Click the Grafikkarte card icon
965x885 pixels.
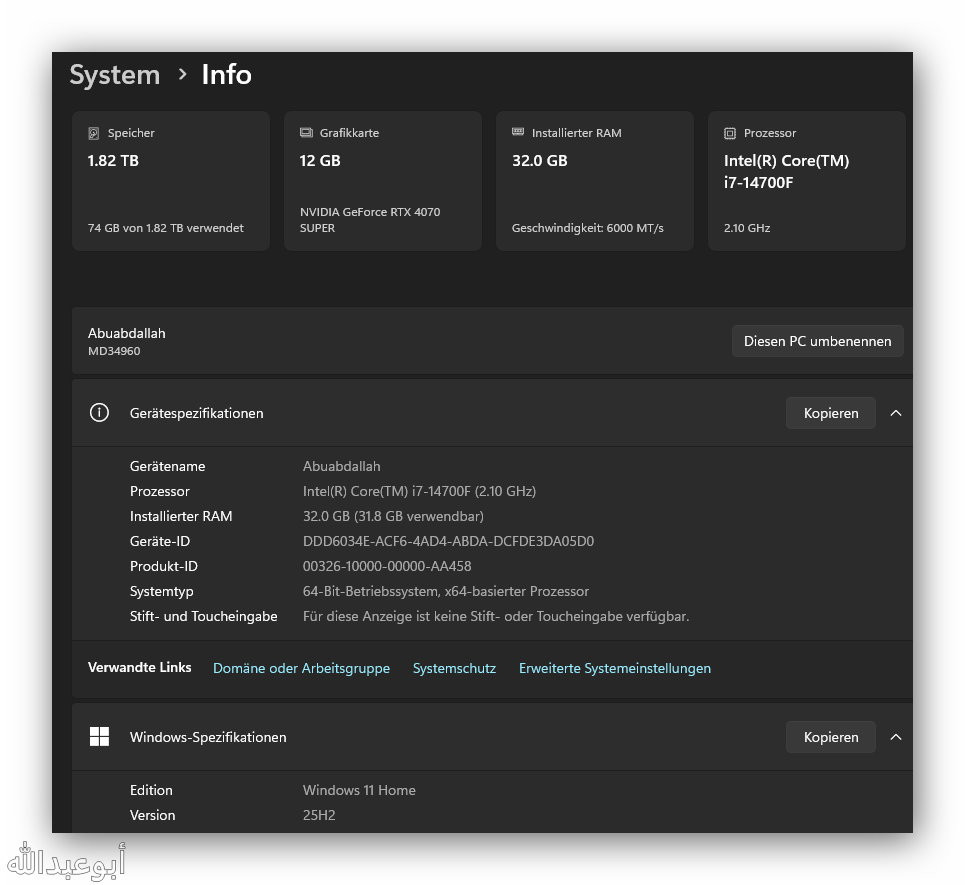306,132
